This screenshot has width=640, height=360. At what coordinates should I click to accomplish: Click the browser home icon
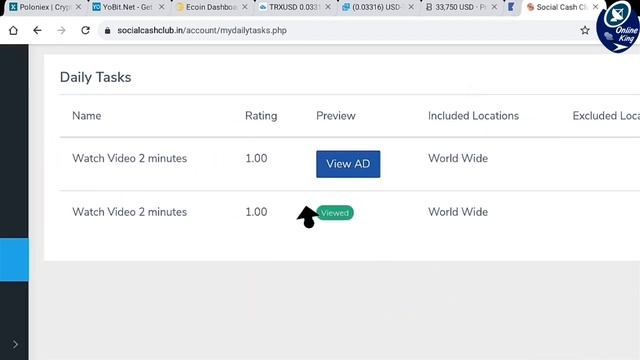[x=13, y=31]
